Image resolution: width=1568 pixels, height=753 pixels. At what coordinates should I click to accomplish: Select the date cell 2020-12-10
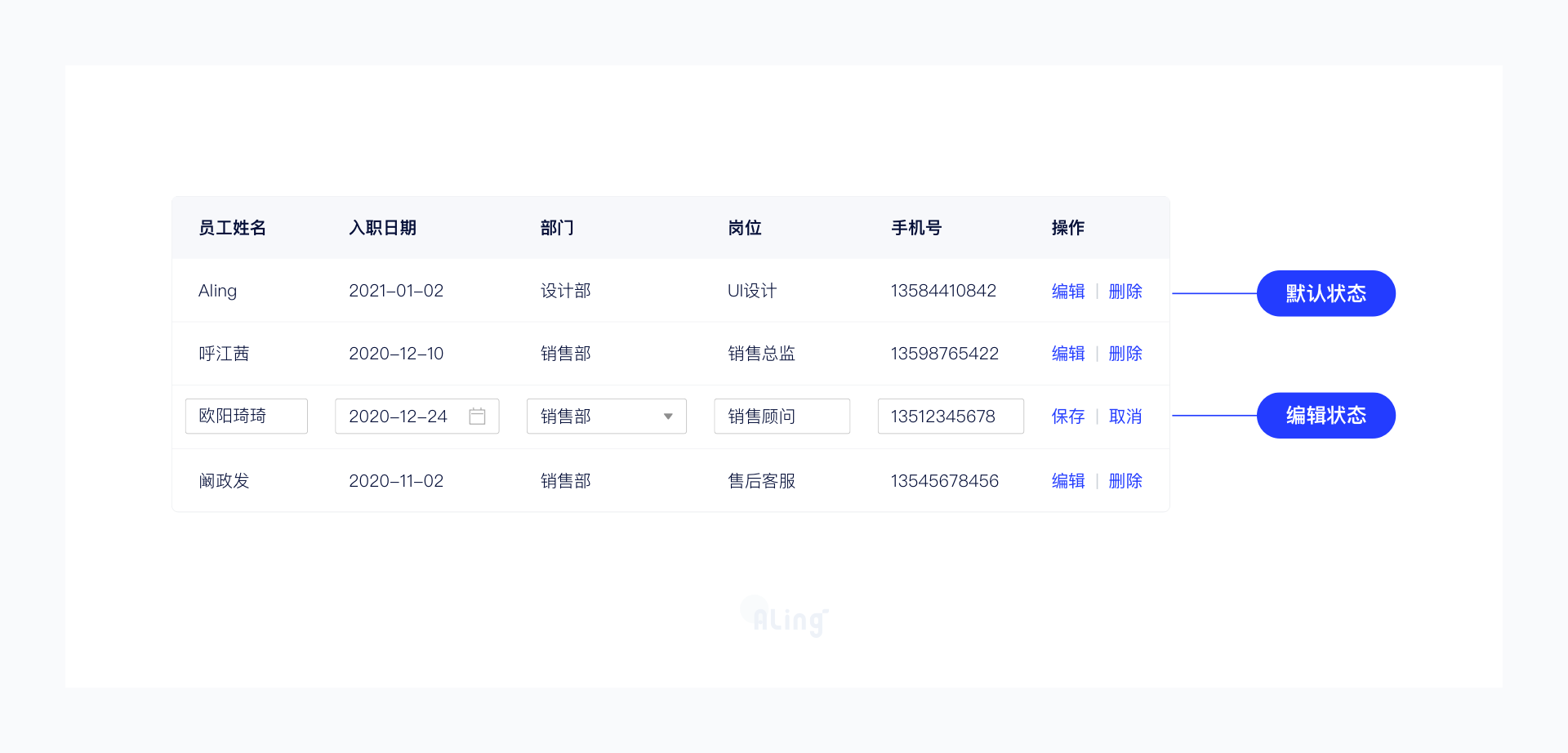[396, 354]
